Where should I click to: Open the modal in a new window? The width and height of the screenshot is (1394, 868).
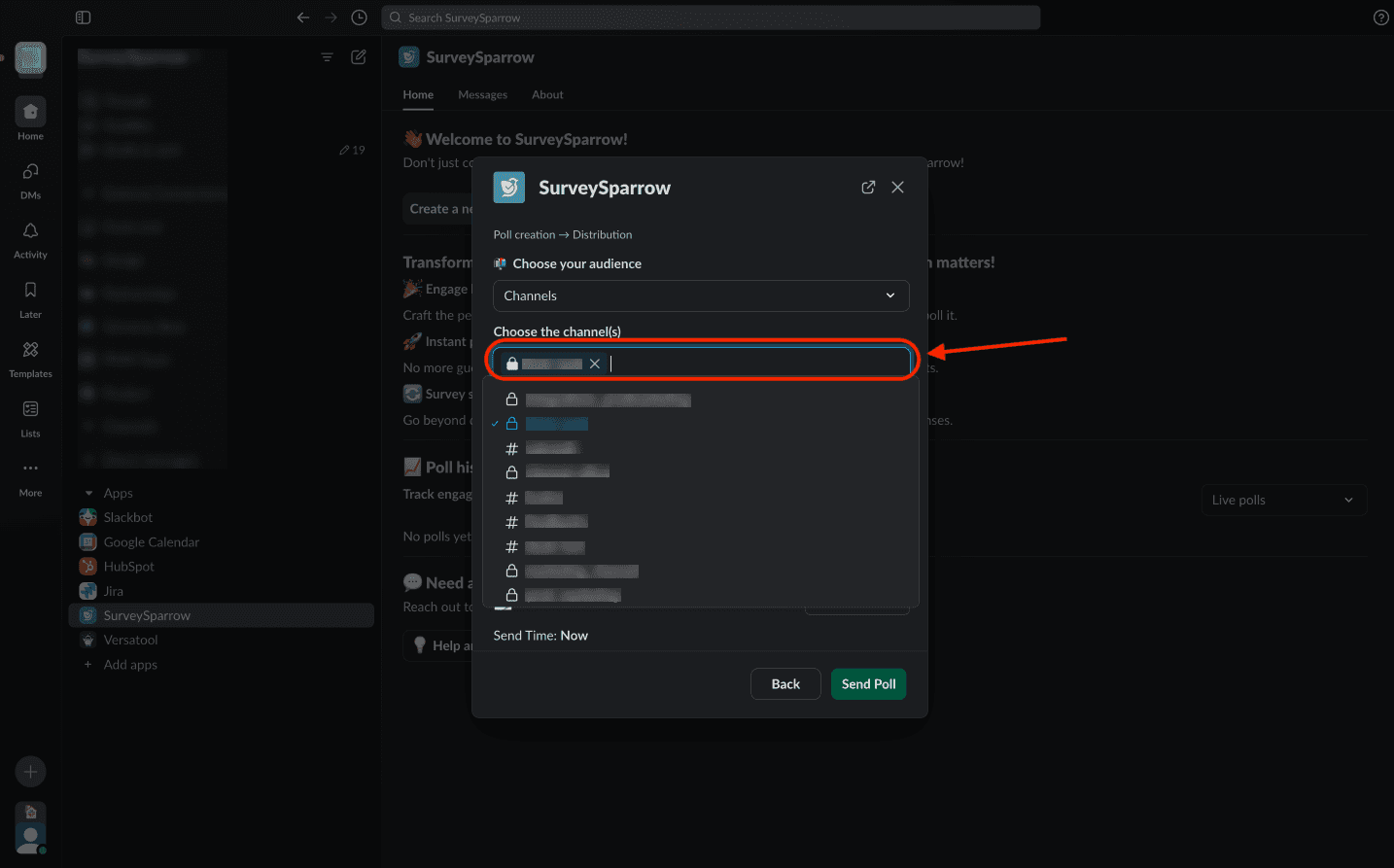[868, 188]
